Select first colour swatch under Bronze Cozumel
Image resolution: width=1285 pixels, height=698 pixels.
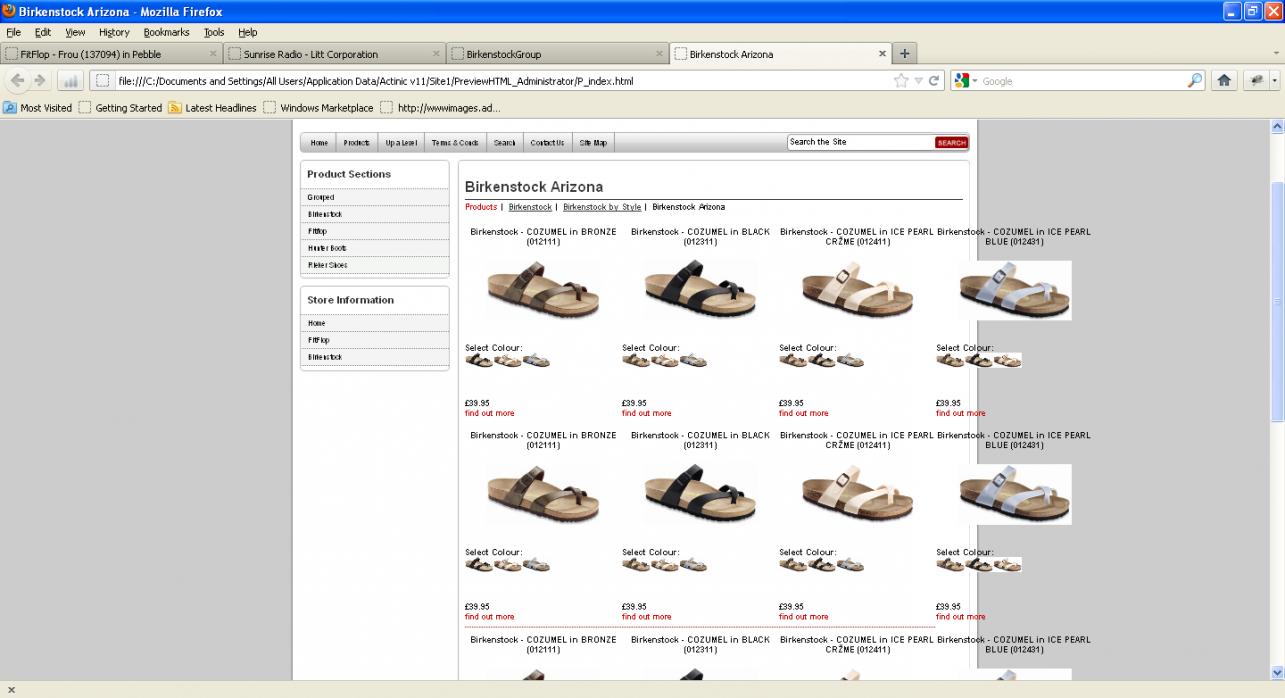point(479,361)
